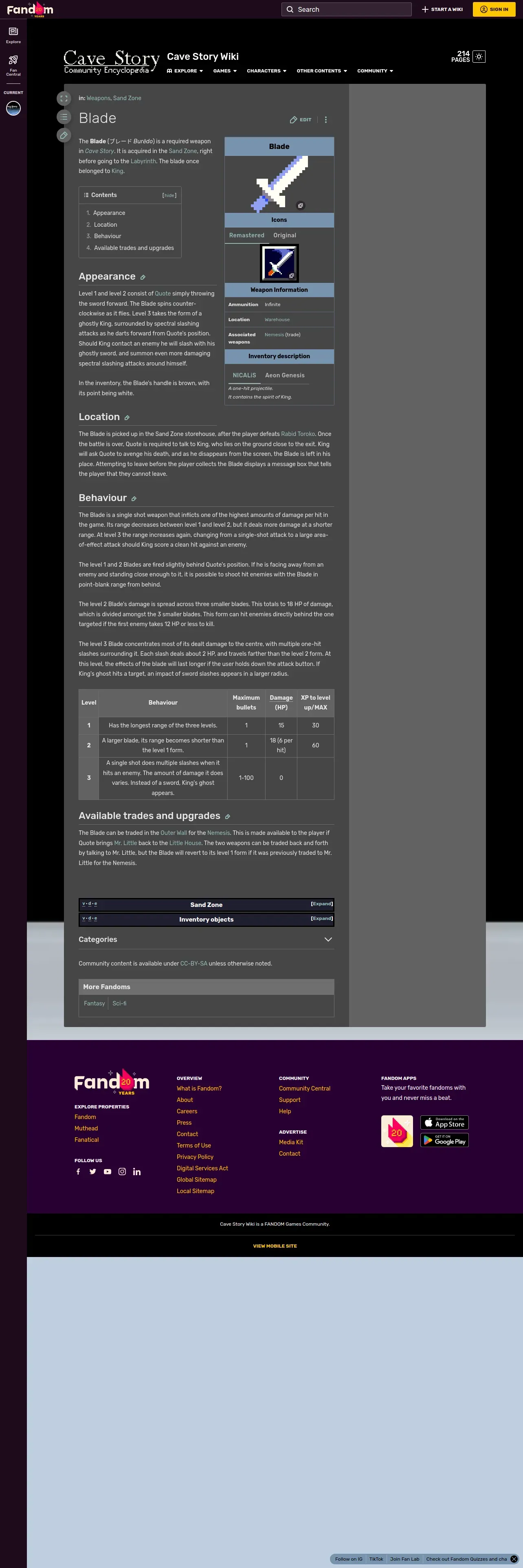Open the Mr. Little link
This screenshot has height=1568, width=523.
125,843
